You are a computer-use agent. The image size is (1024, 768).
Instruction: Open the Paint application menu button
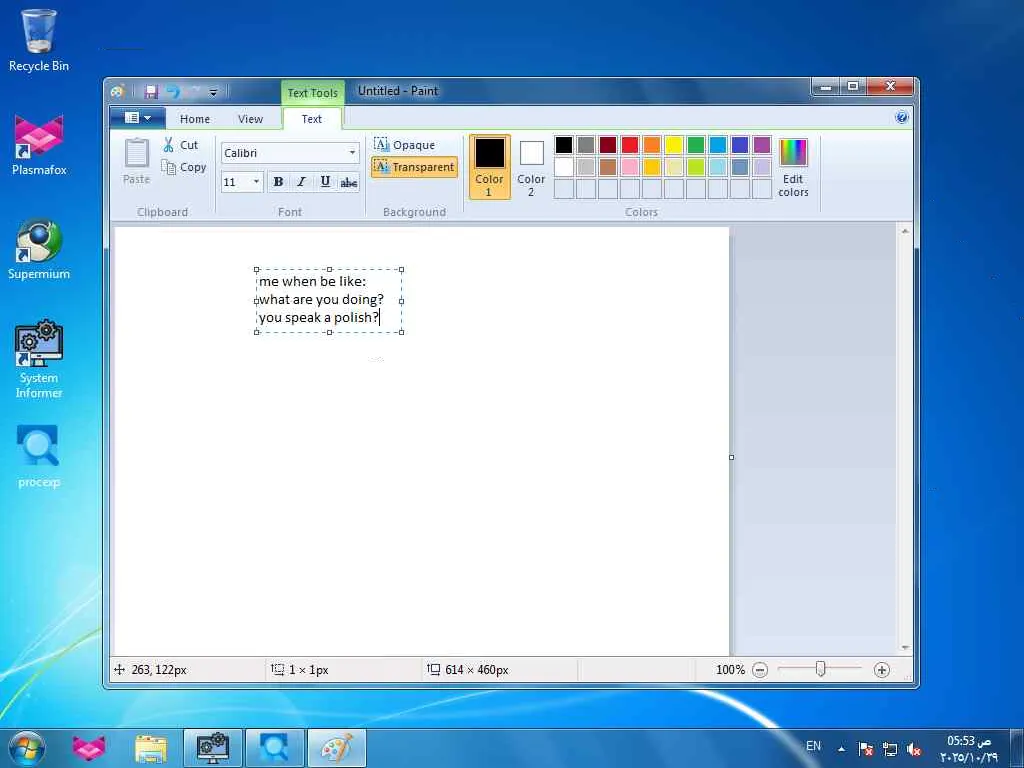pyautogui.click(x=137, y=118)
